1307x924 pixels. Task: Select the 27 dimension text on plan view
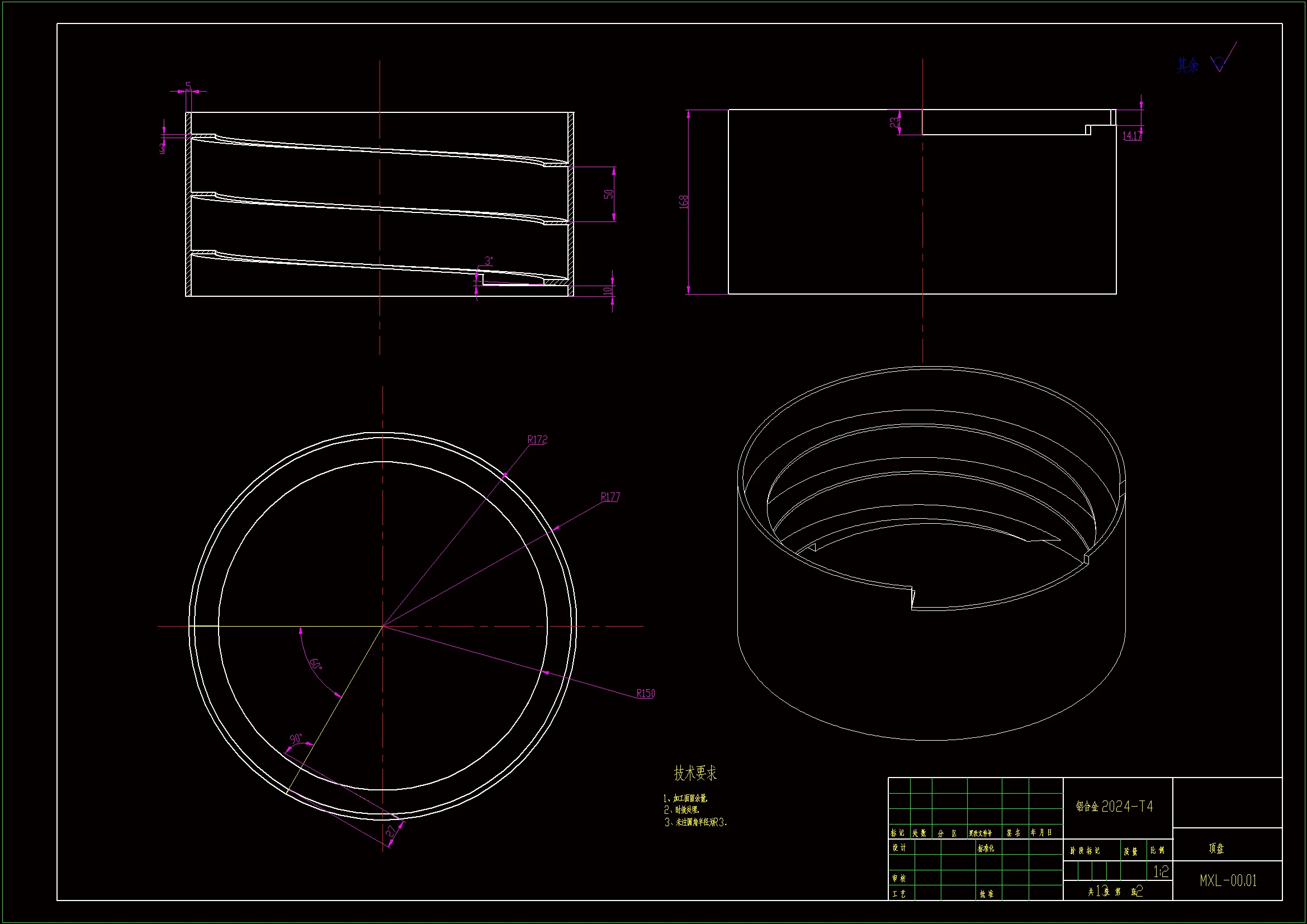coord(392,831)
